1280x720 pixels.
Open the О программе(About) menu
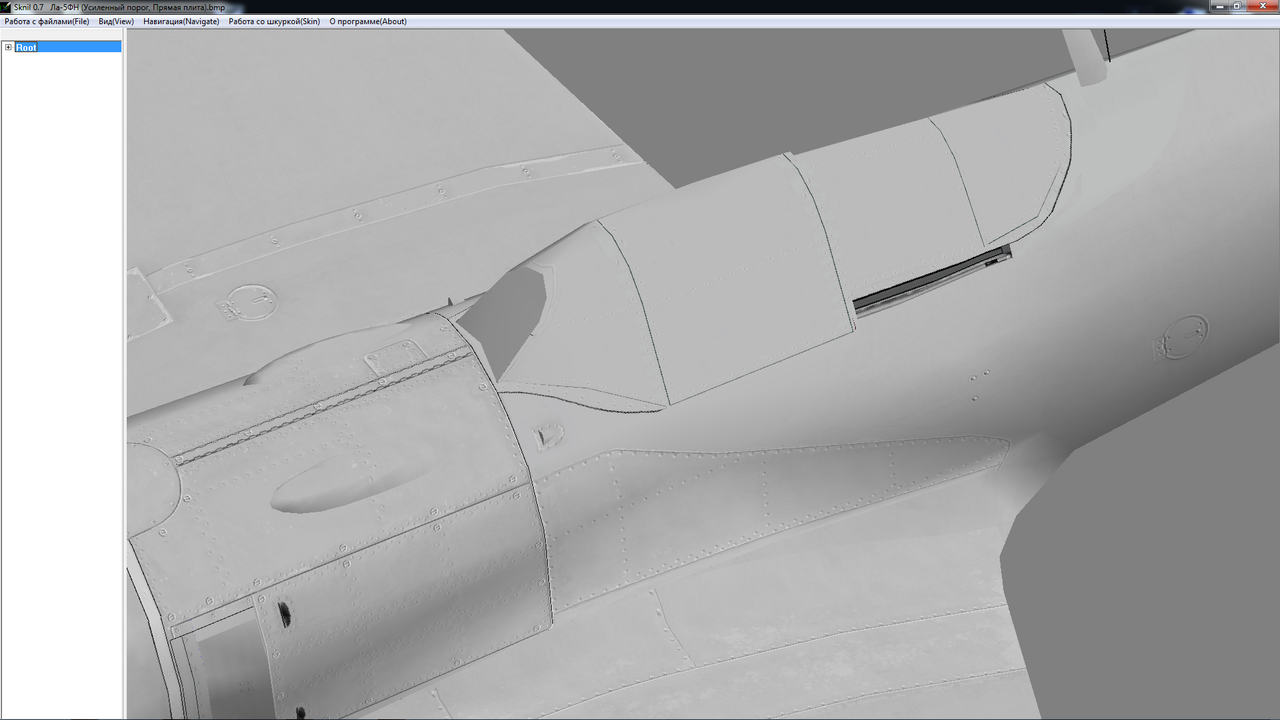tap(368, 21)
